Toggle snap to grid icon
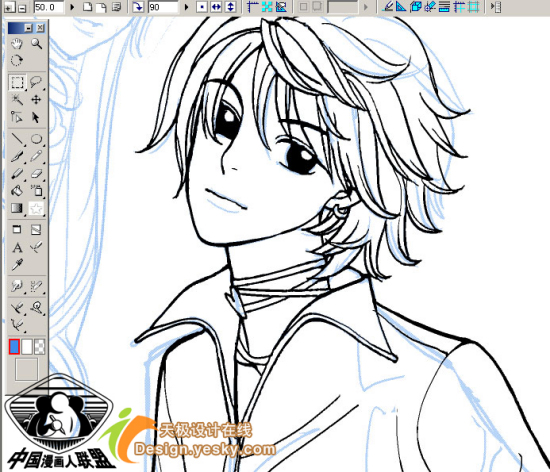Viewport: 550px width, 472px height. (x=474, y=7)
